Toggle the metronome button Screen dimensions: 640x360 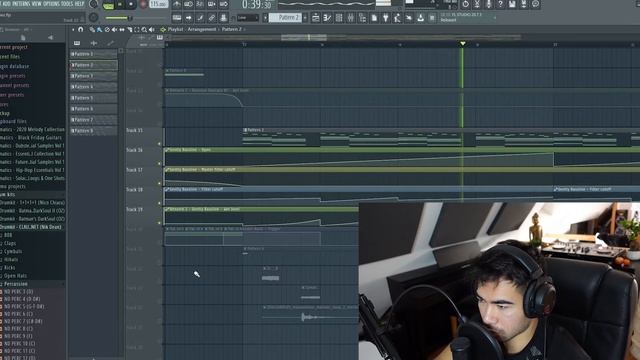pos(177,4)
